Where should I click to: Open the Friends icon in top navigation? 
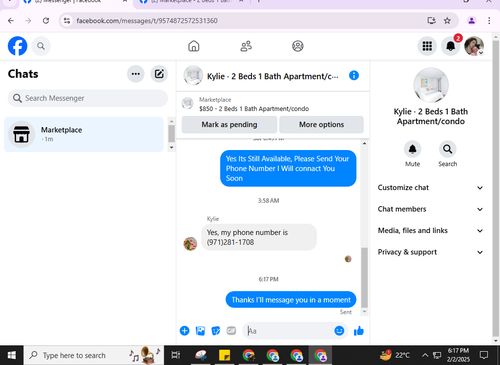(x=246, y=46)
